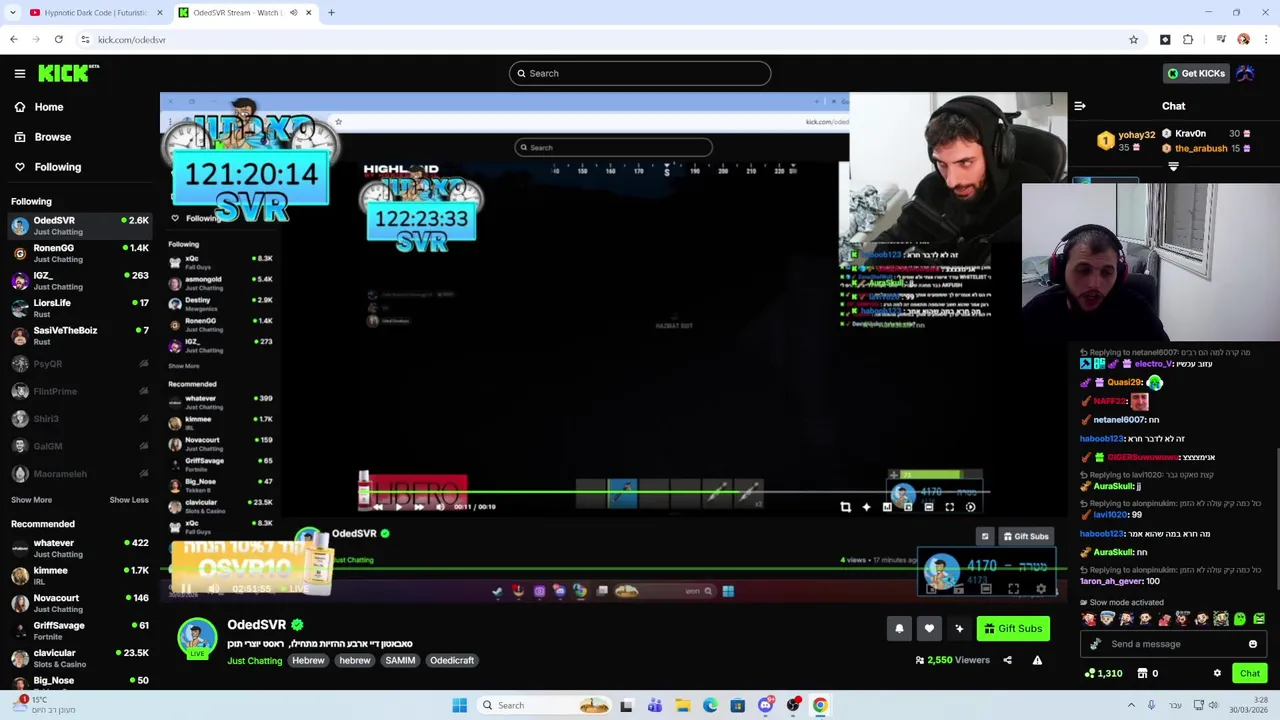Click Show More under Following
The image size is (1280, 720).
click(x=31, y=500)
